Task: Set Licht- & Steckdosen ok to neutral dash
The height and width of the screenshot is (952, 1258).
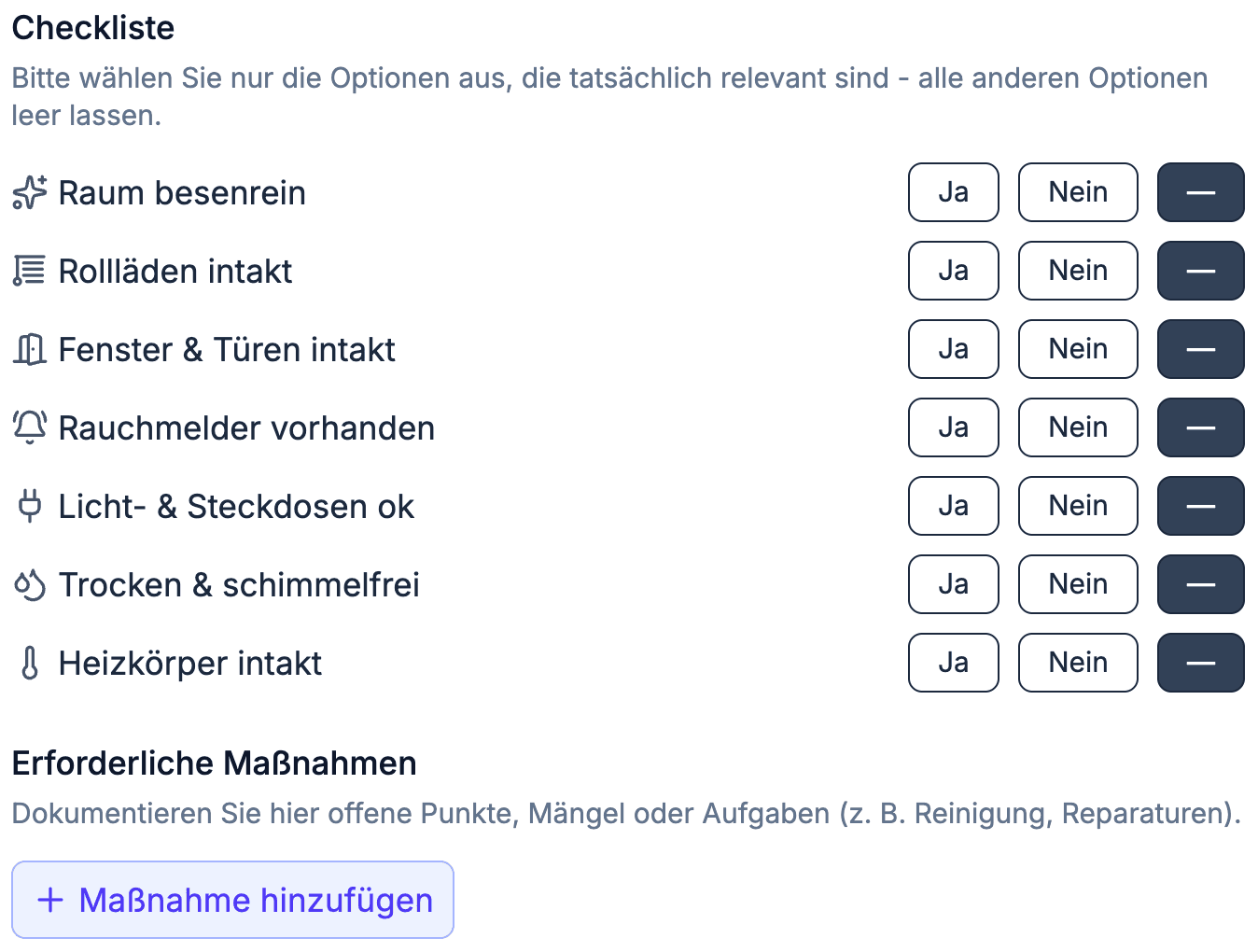Action: point(1200,506)
